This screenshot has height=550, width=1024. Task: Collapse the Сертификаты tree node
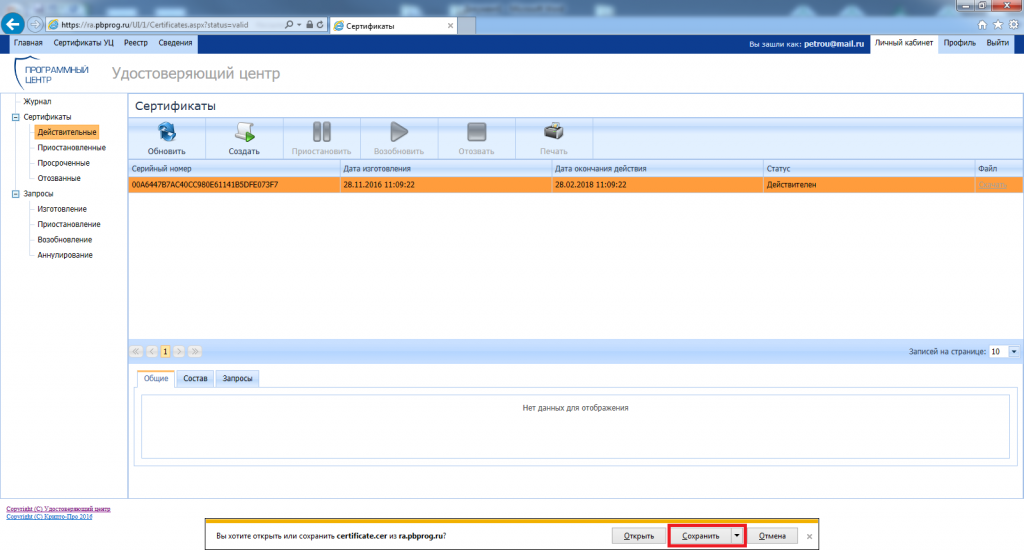[x=15, y=117]
